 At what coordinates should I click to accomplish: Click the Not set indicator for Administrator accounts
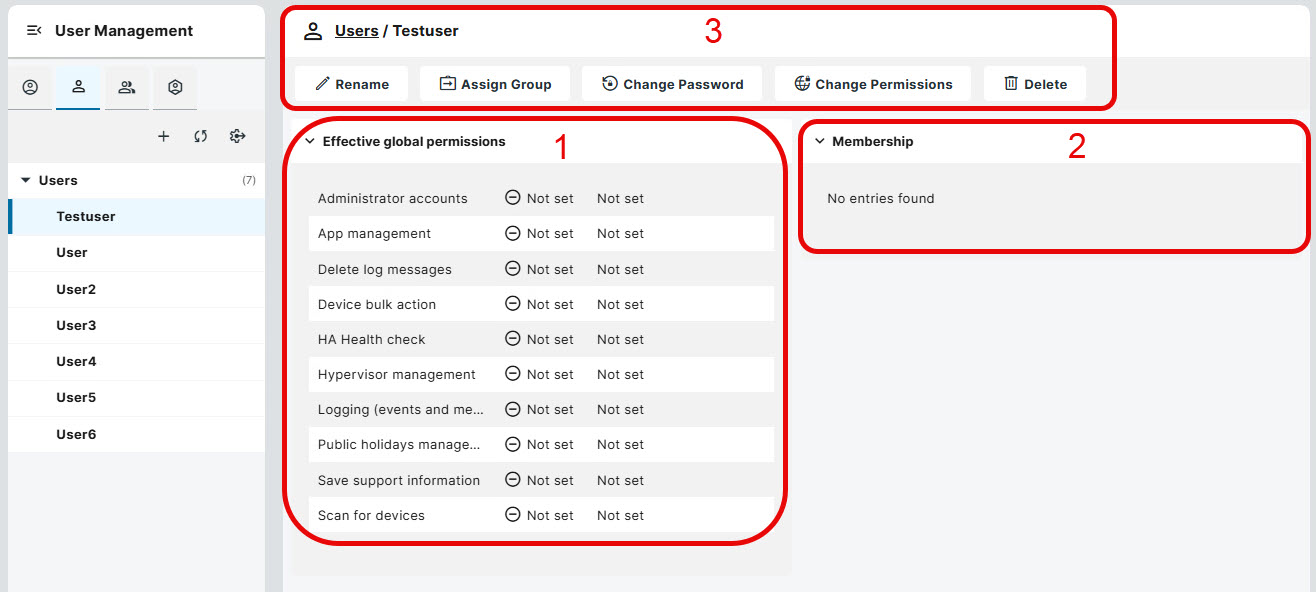(x=539, y=198)
